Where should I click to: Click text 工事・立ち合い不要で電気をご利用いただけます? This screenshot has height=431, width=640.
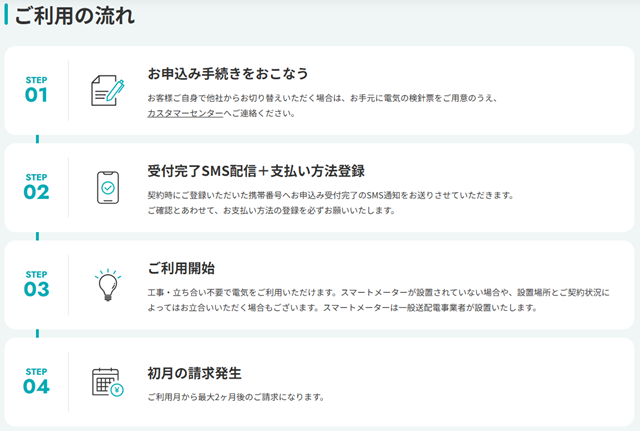(242, 292)
